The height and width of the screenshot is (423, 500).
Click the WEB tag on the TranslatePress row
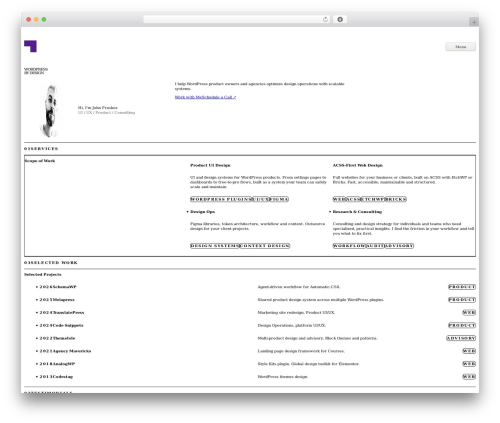[x=469, y=313]
